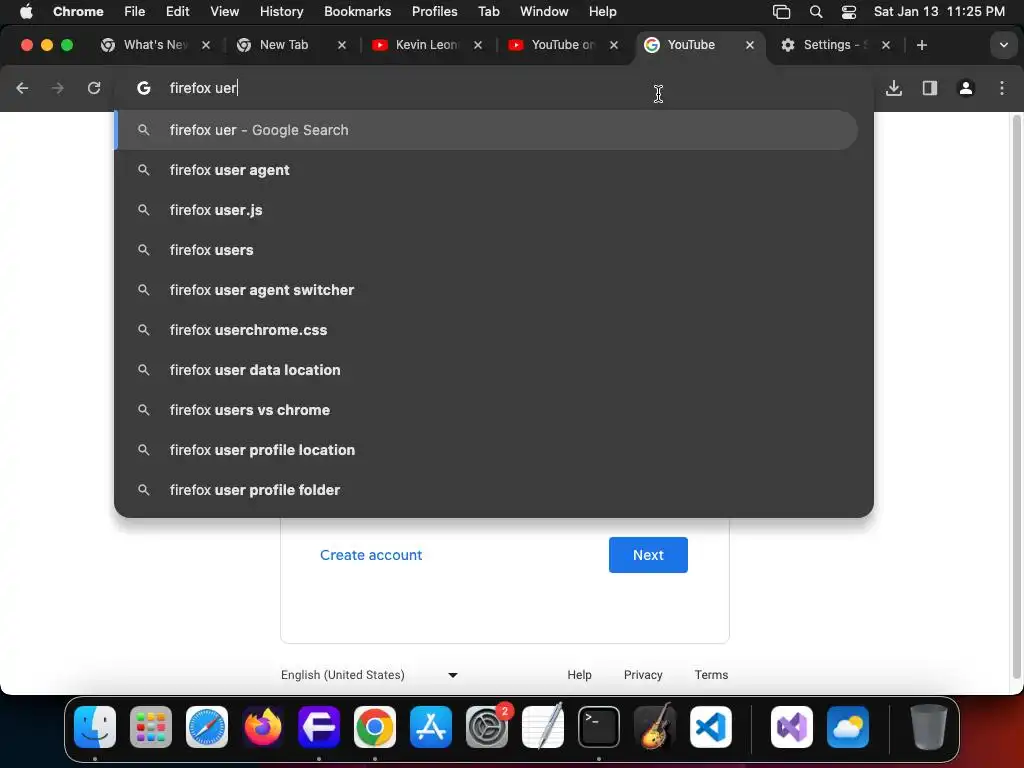Open Finder from the Dock
The image size is (1024, 768).
[95, 727]
